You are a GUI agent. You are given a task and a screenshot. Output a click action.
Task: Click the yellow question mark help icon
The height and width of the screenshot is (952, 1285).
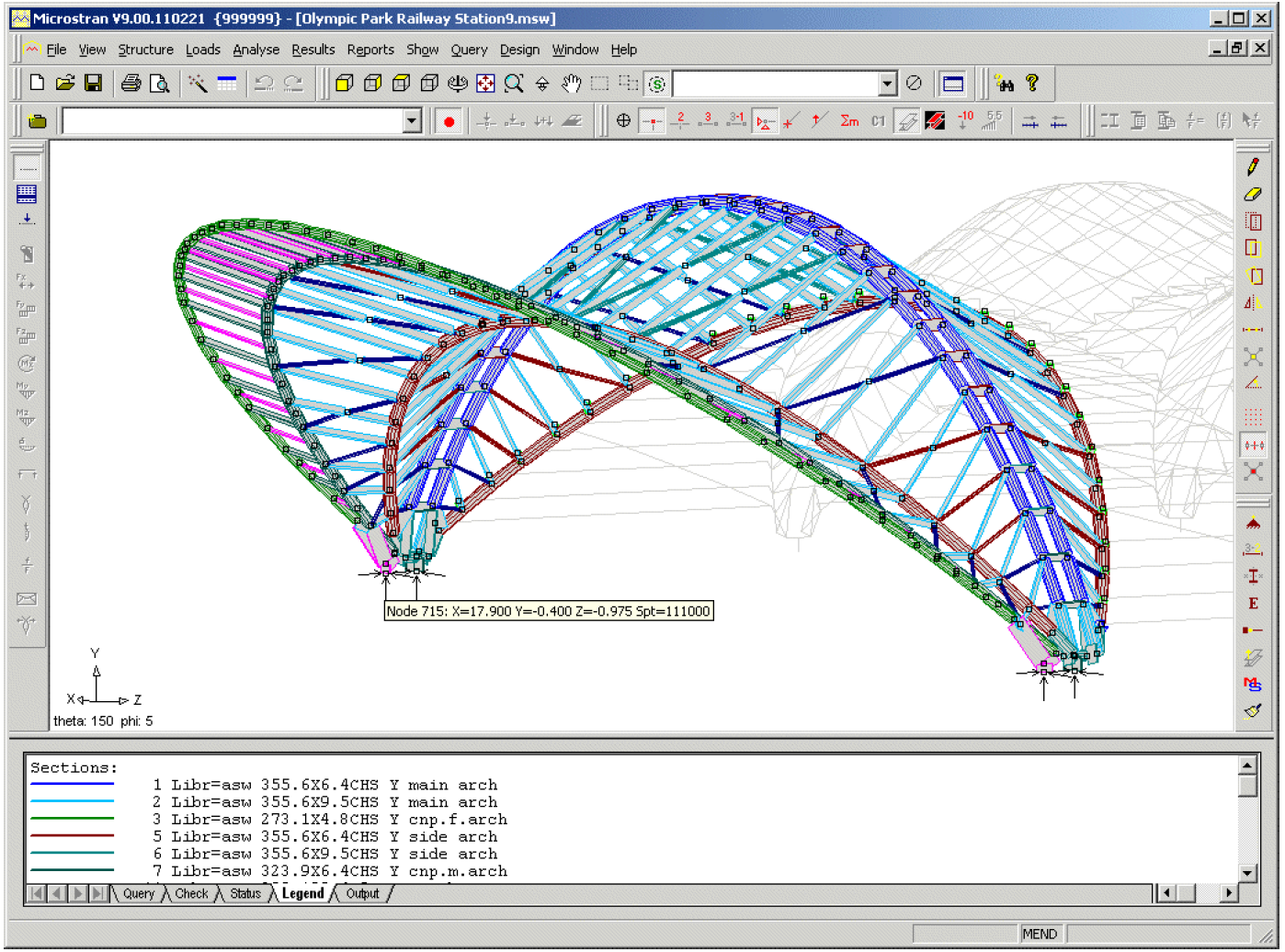click(1032, 84)
